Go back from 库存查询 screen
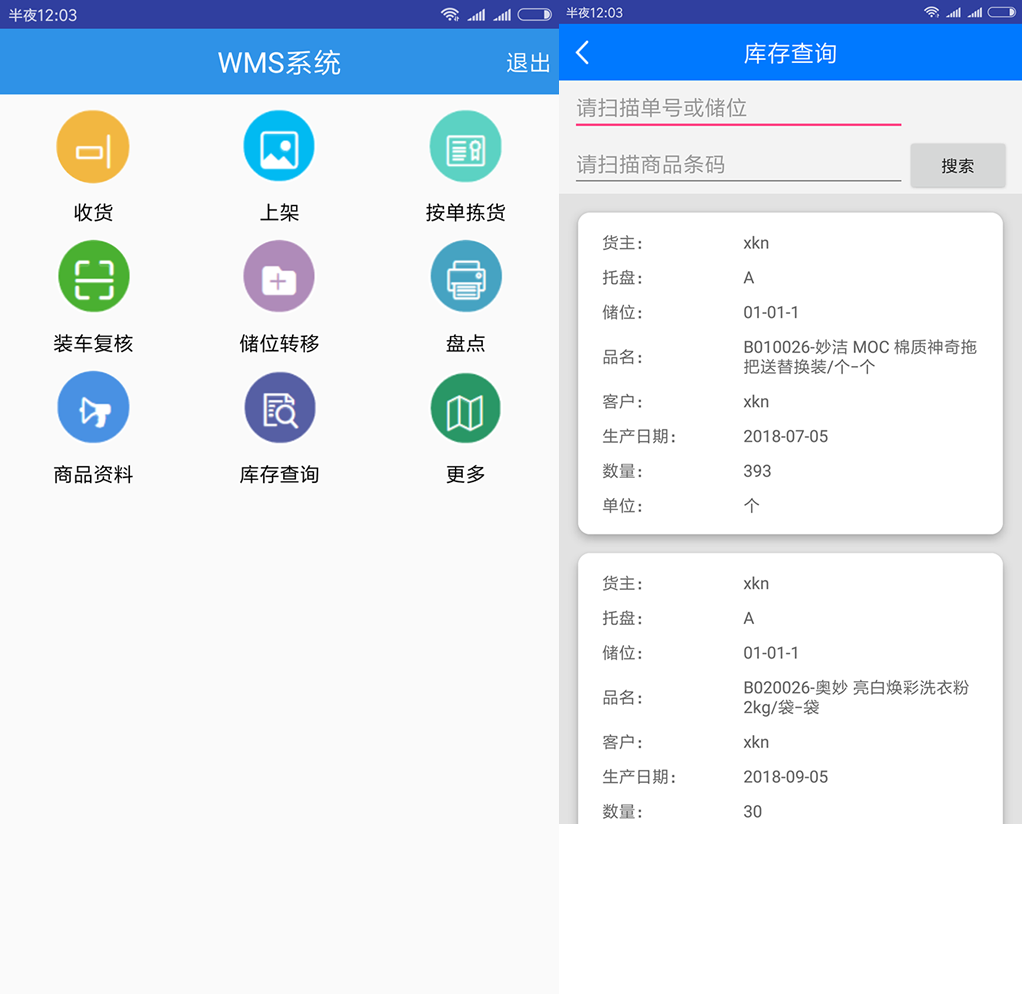Image resolution: width=1022 pixels, height=994 pixels. (x=583, y=53)
